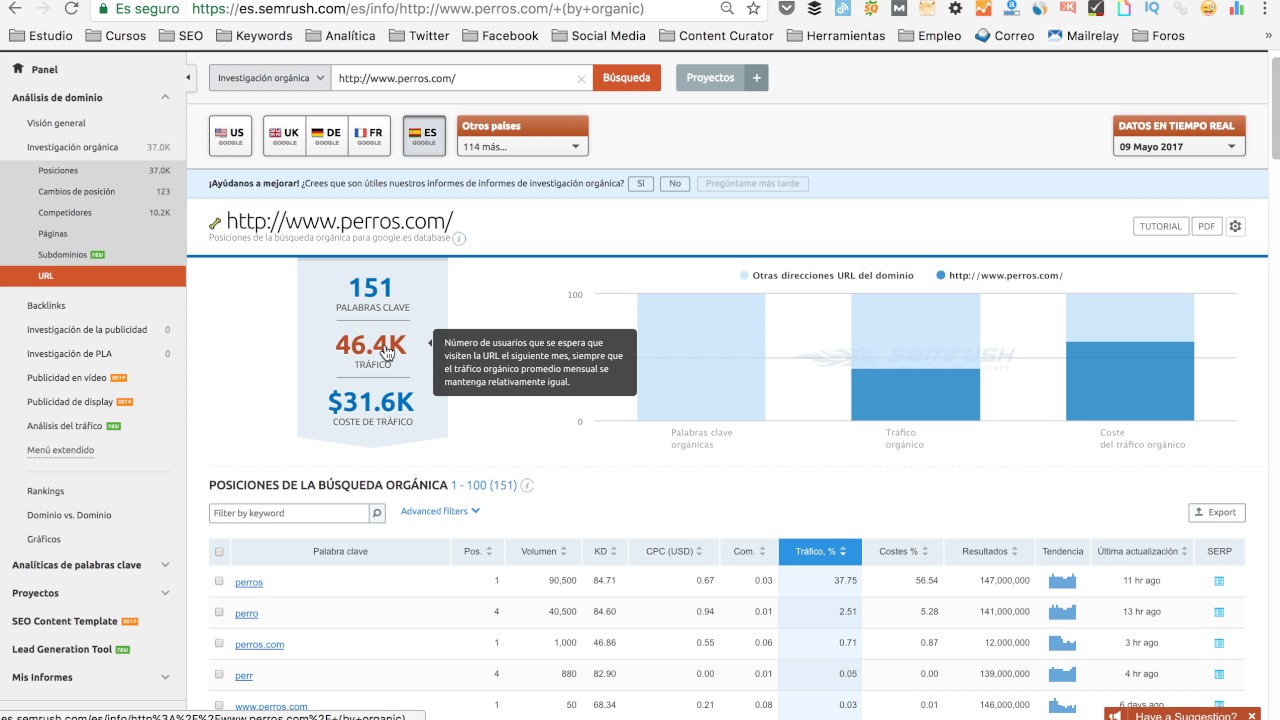
Task: Check the perr keyword row checkbox
Action: 219,674
